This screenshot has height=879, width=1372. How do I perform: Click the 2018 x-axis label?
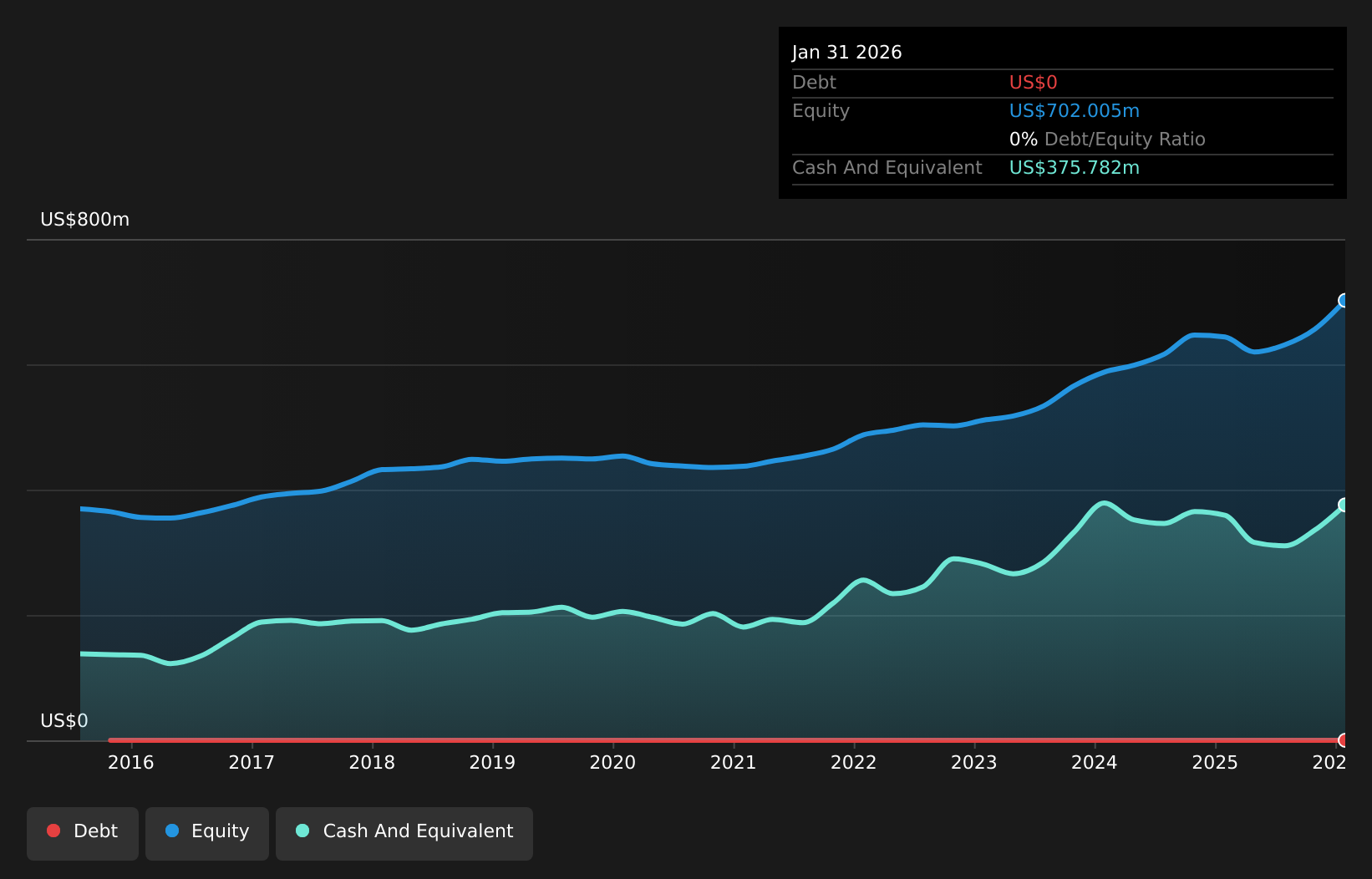click(372, 763)
